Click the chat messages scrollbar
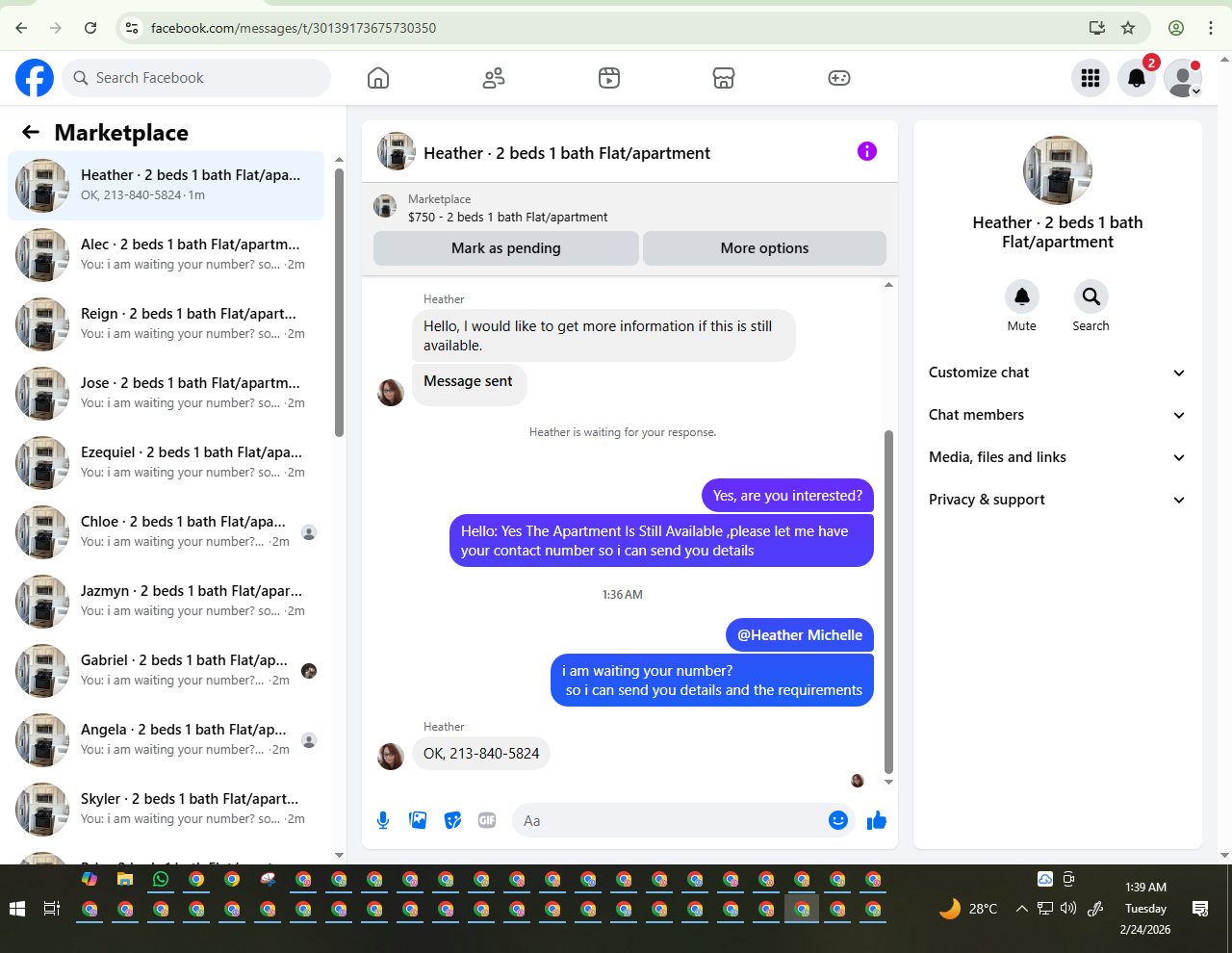Image resolution: width=1232 pixels, height=953 pixels. (x=888, y=602)
